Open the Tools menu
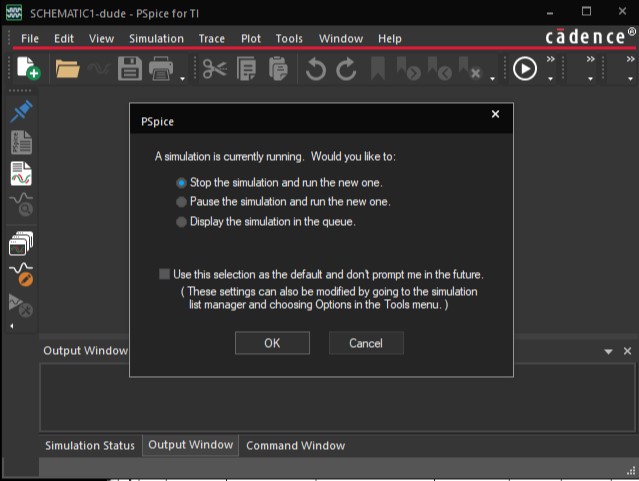 click(289, 39)
